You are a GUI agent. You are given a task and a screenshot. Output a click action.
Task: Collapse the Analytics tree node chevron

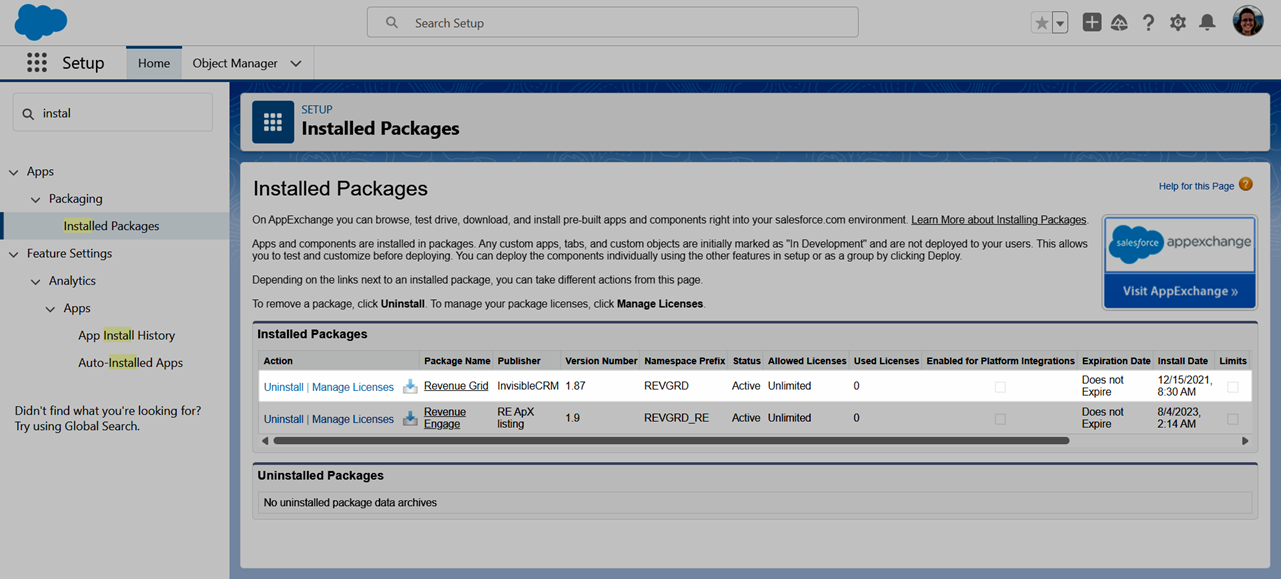[36, 281]
